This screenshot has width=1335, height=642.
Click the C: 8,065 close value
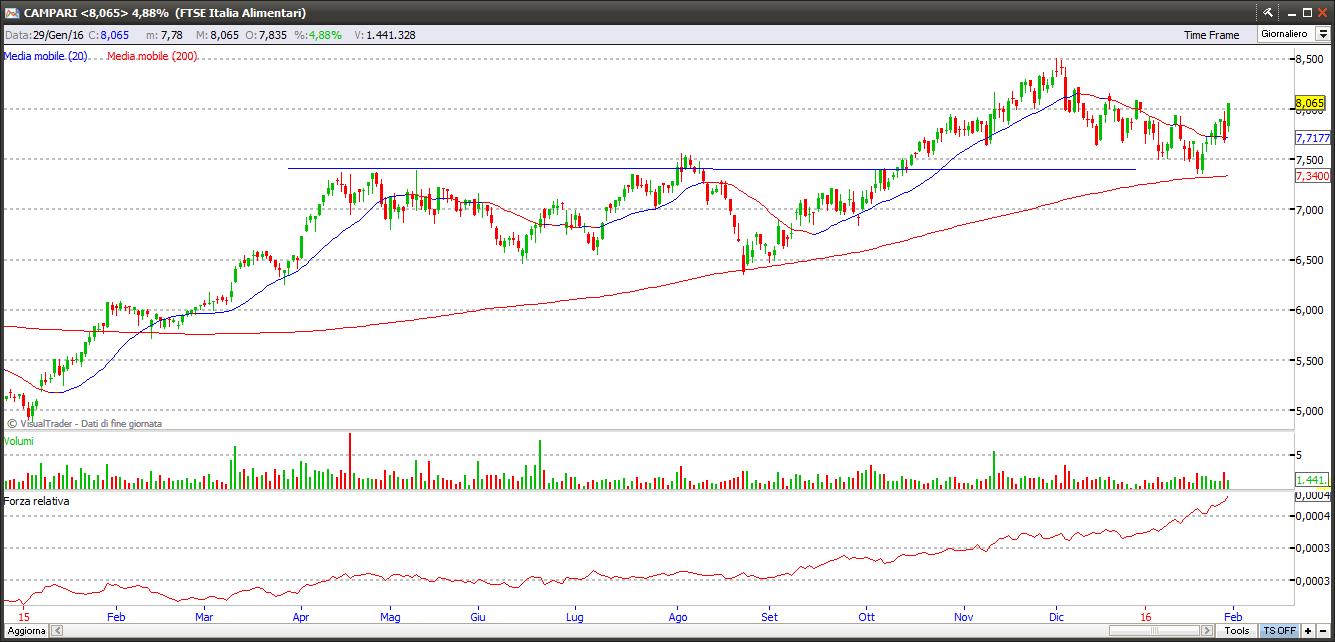tap(110, 35)
